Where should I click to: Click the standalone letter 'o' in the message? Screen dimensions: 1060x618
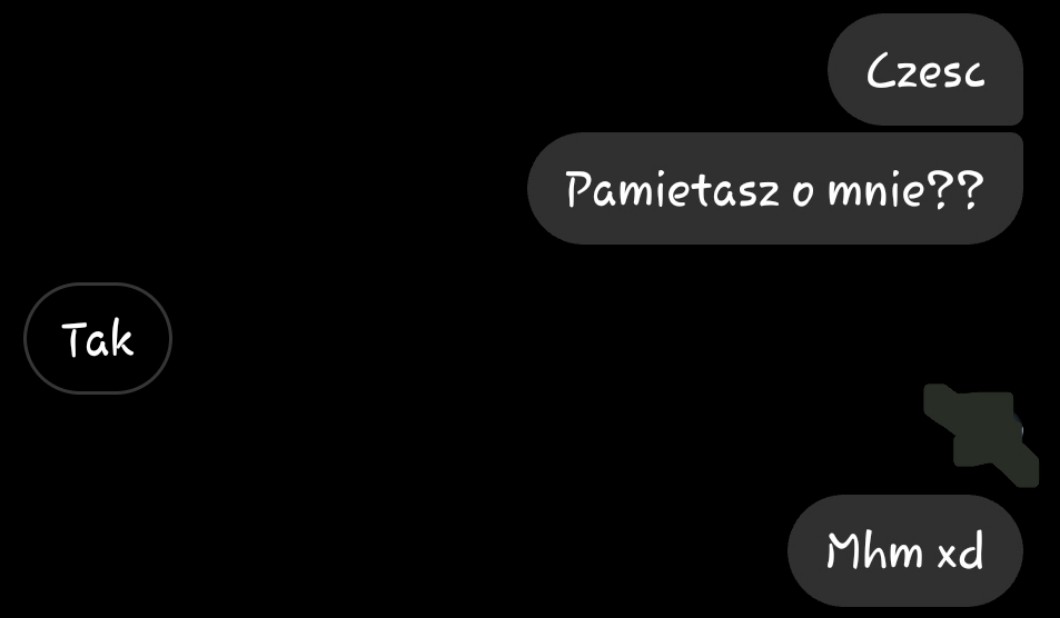(803, 195)
